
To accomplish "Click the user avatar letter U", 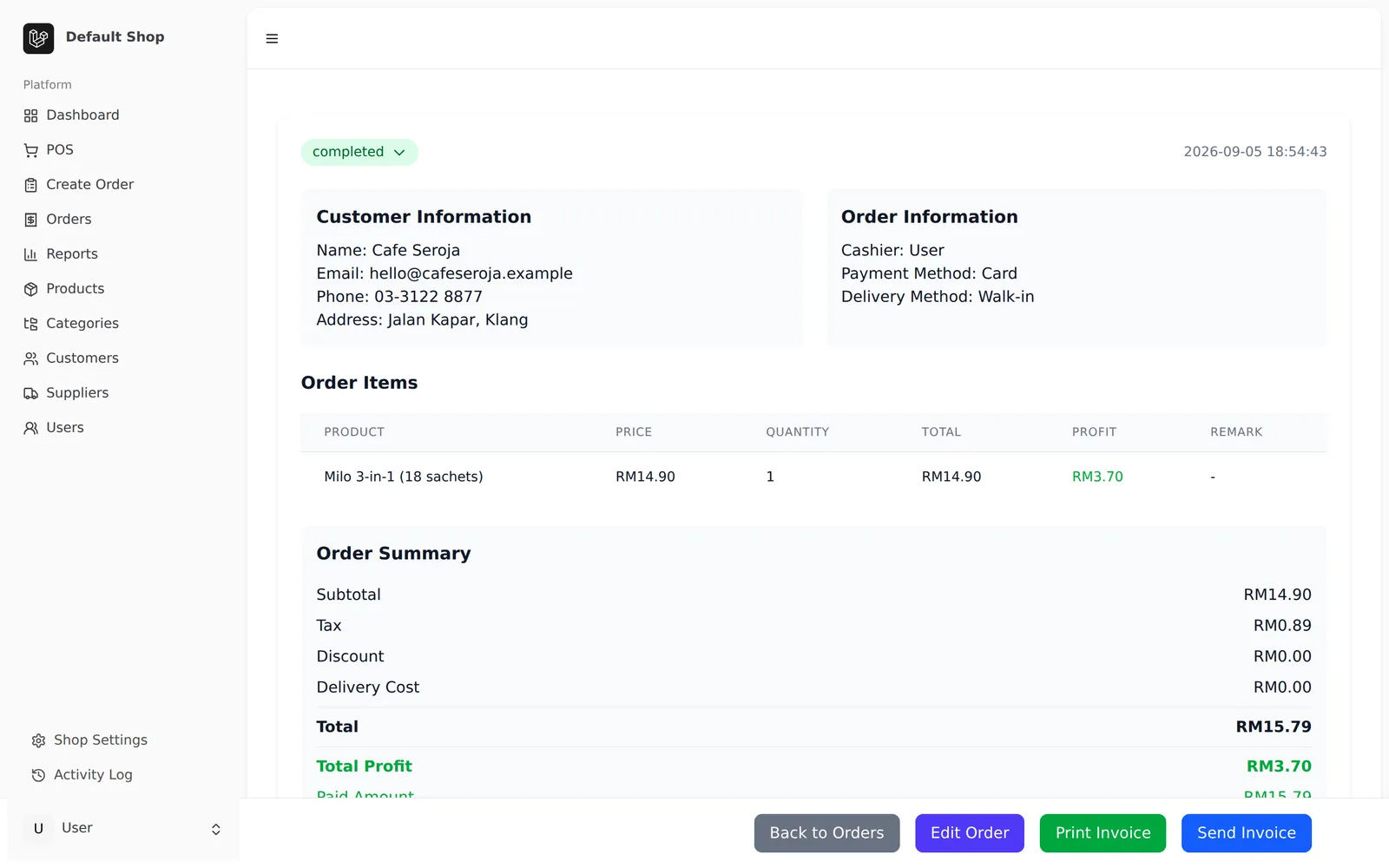I will coord(38,828).
